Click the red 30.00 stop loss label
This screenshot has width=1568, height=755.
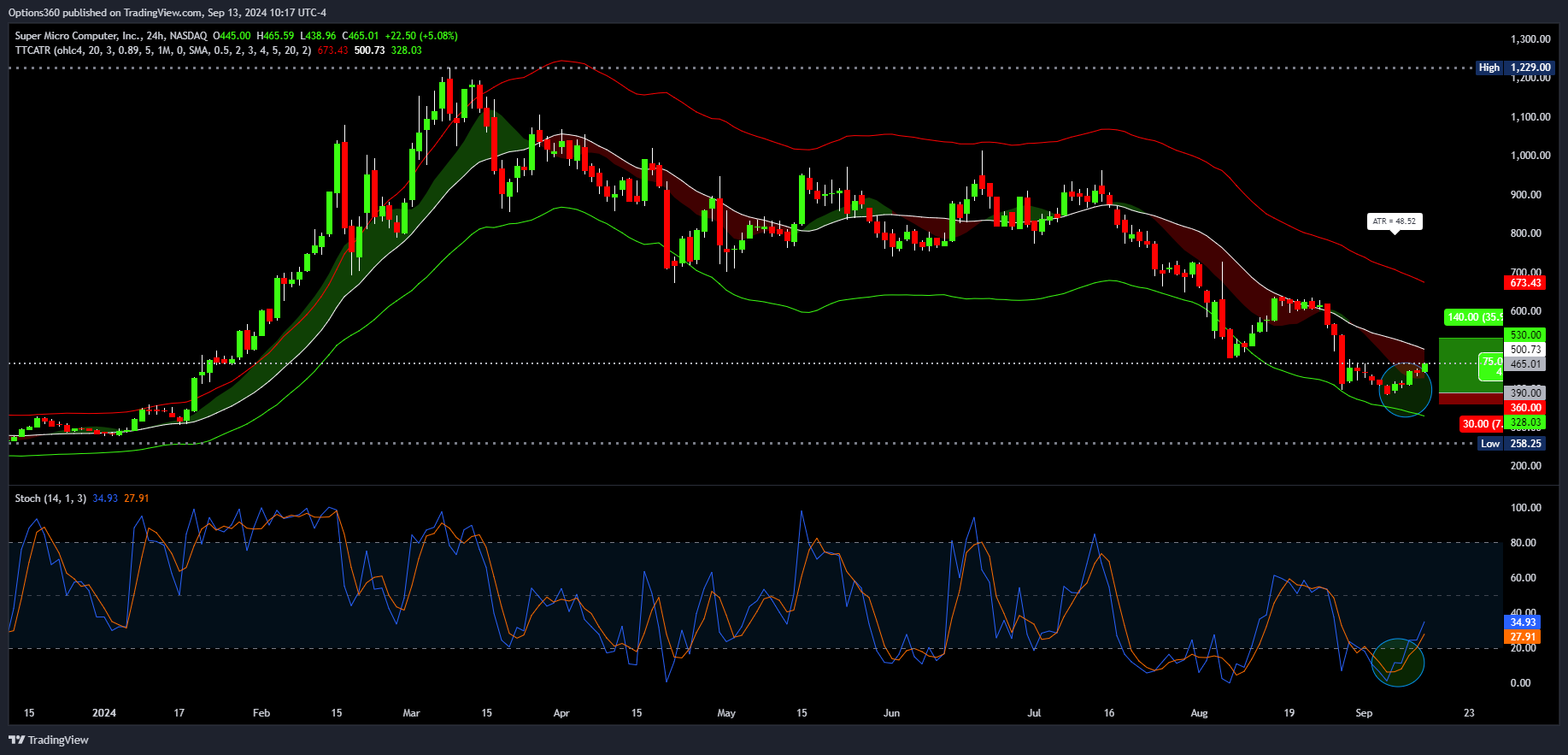pos(1482,424)
